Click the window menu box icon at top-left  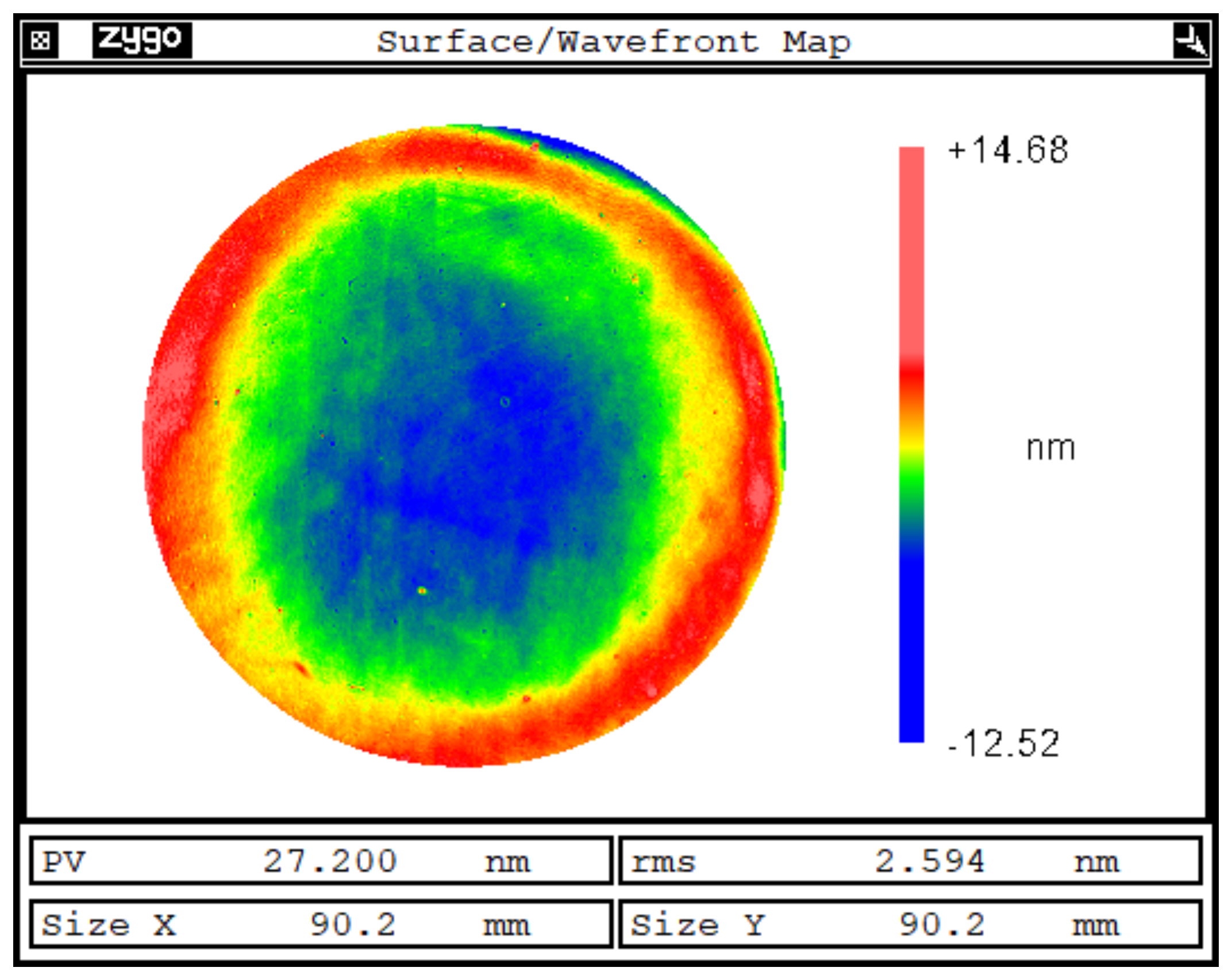pyautogui.click(x=40, y=41)
